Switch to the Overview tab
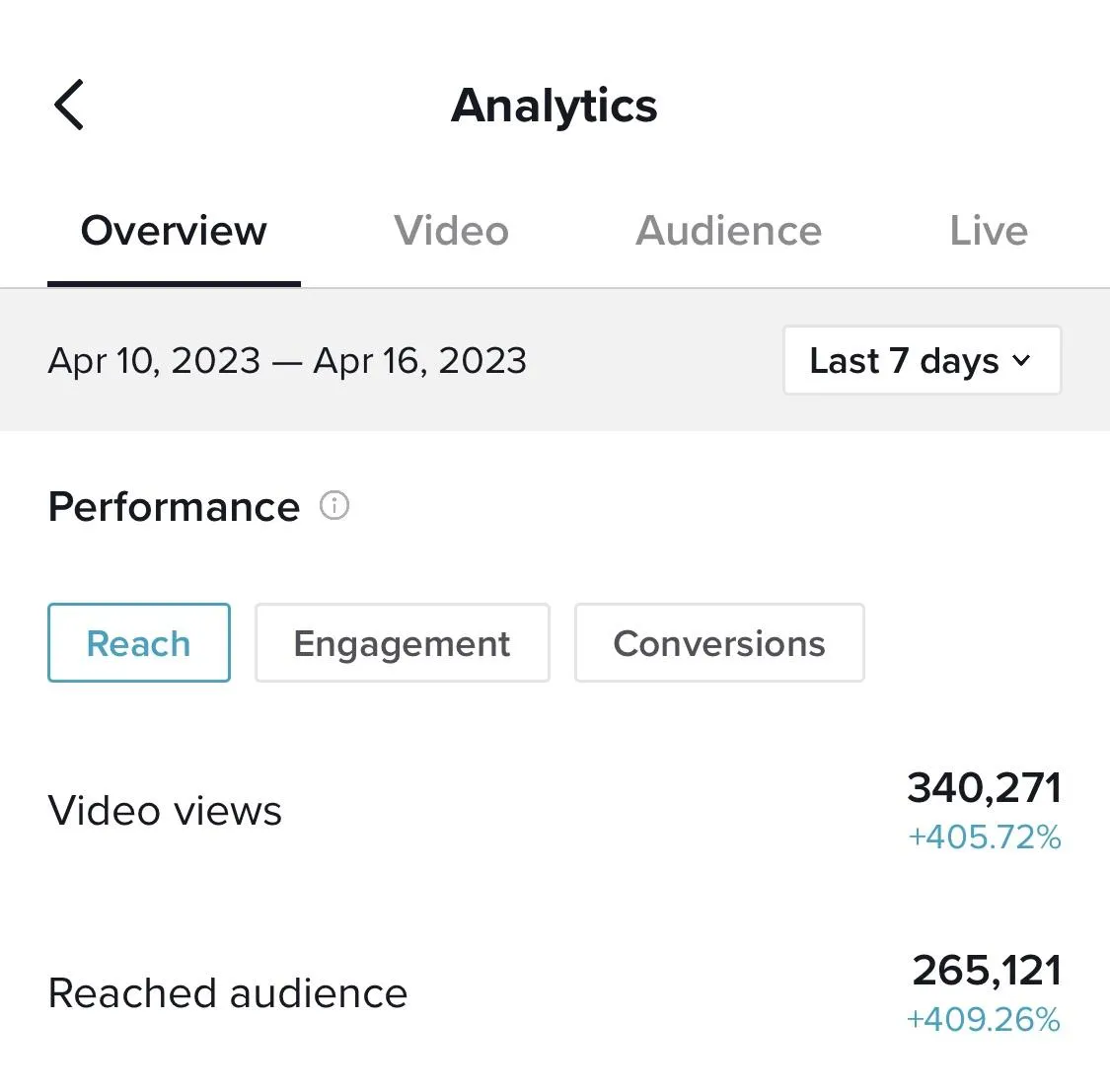Viewport: 1110px width, 1092px height. click(174, 231)
